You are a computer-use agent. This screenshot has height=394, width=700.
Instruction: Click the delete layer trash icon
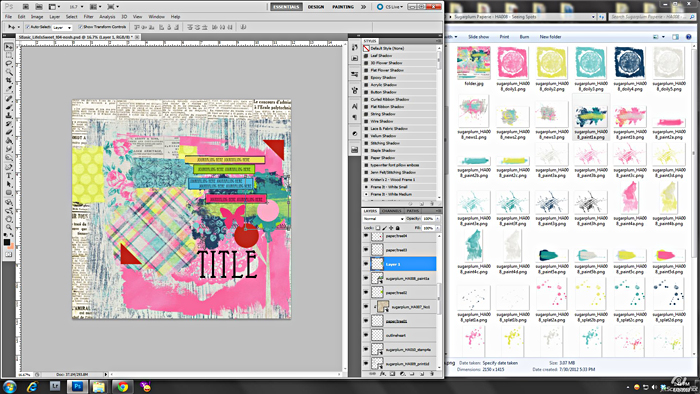pos(432,374)
